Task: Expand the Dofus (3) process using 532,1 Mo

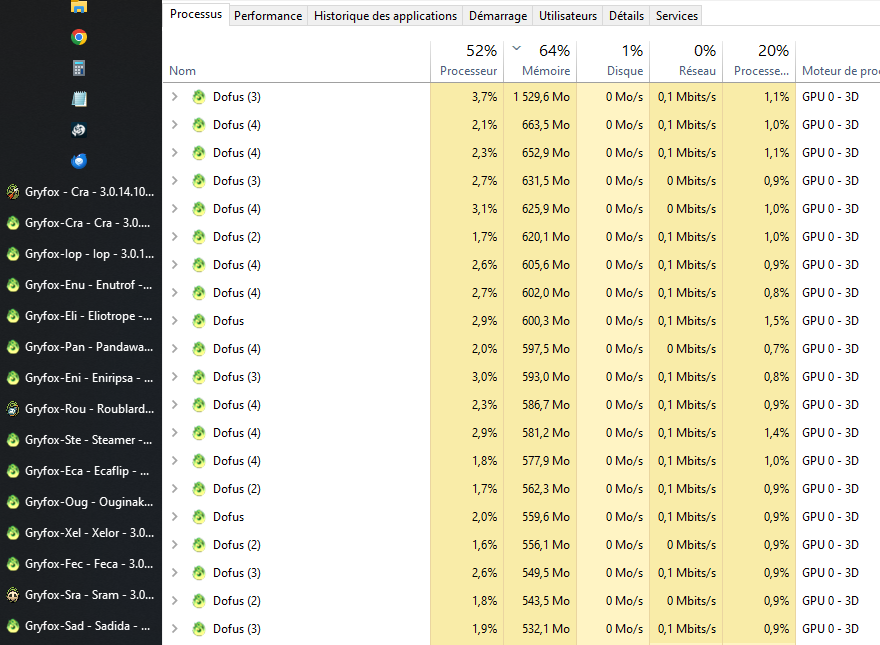Action: click(x=175, y=629)
